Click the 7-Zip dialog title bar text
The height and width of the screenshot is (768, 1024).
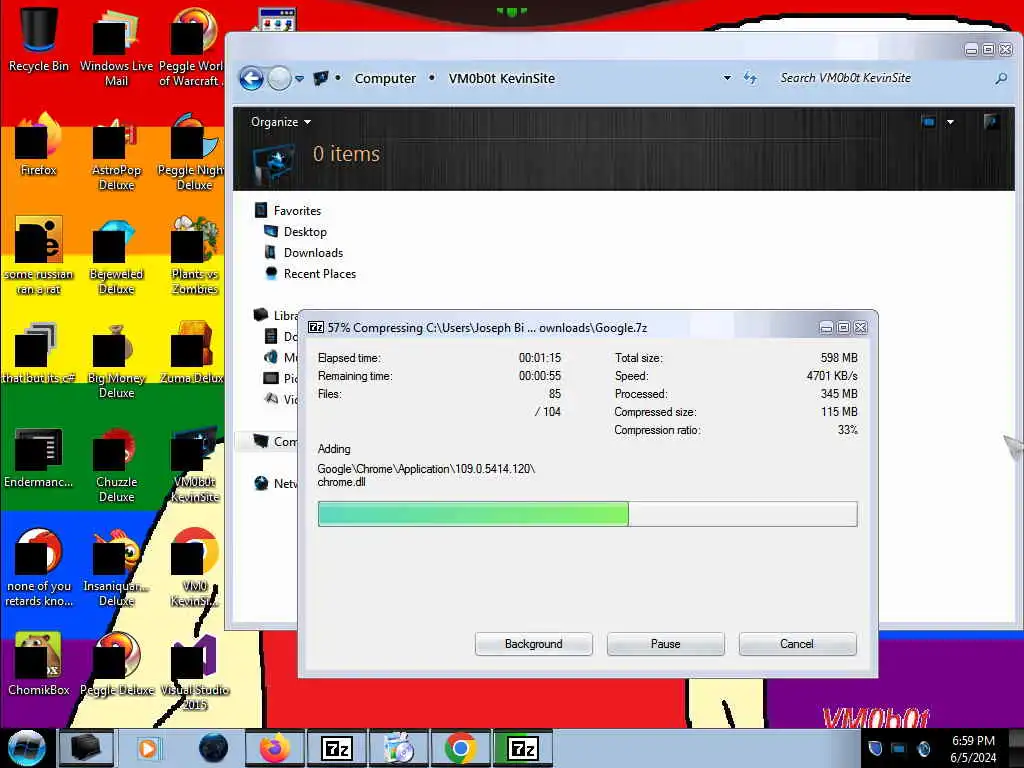tap(487, 328)
